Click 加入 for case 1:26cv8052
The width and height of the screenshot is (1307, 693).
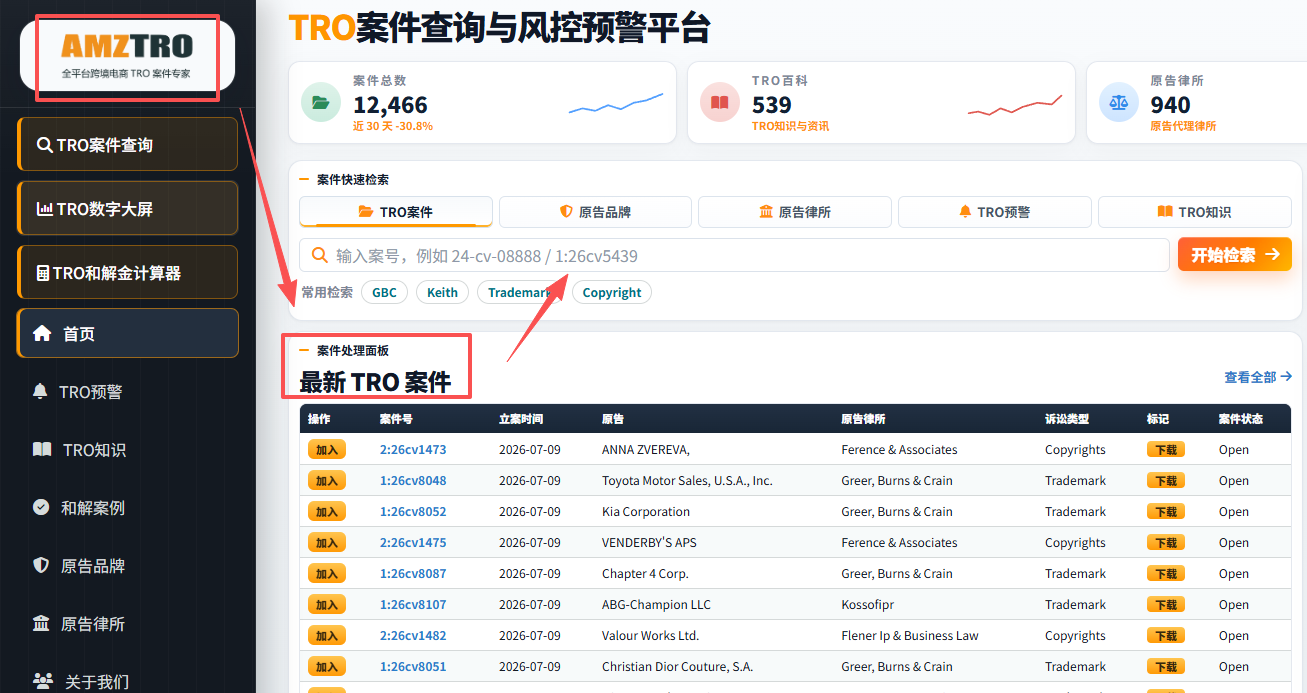pyautogui.click(x=326, y=511)
